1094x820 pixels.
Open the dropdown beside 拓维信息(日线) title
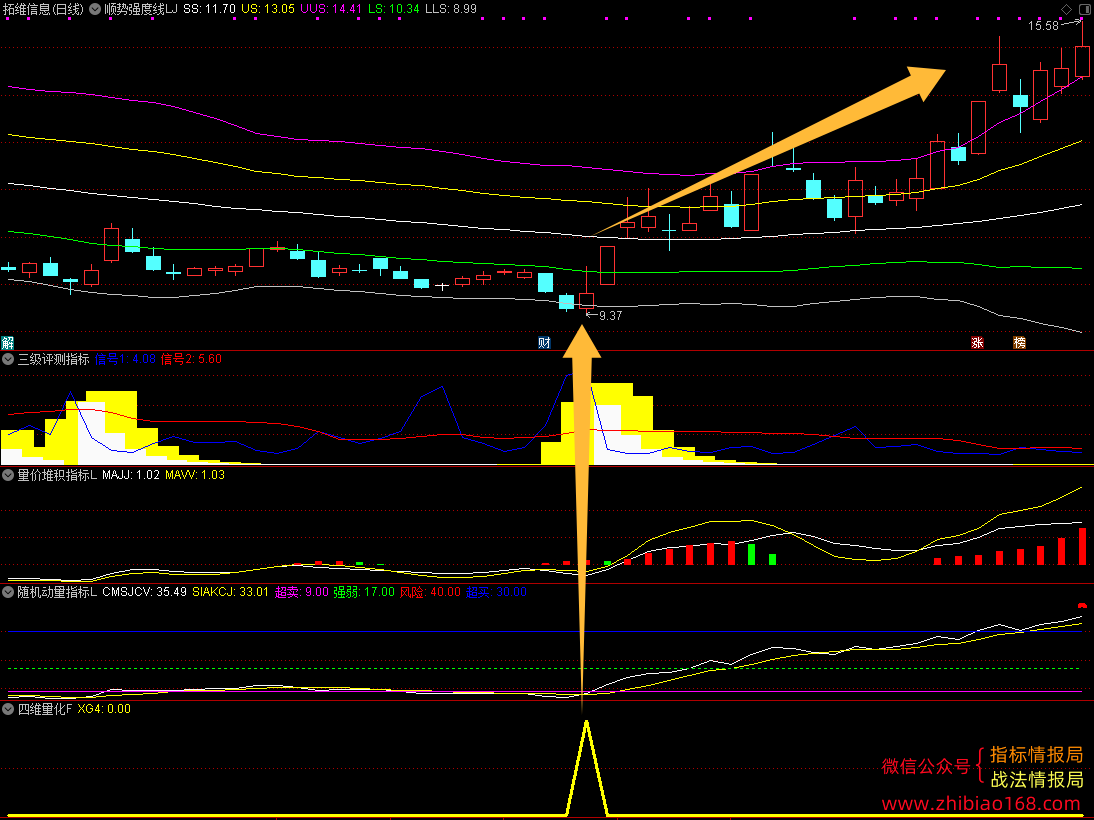pos(95,9)
